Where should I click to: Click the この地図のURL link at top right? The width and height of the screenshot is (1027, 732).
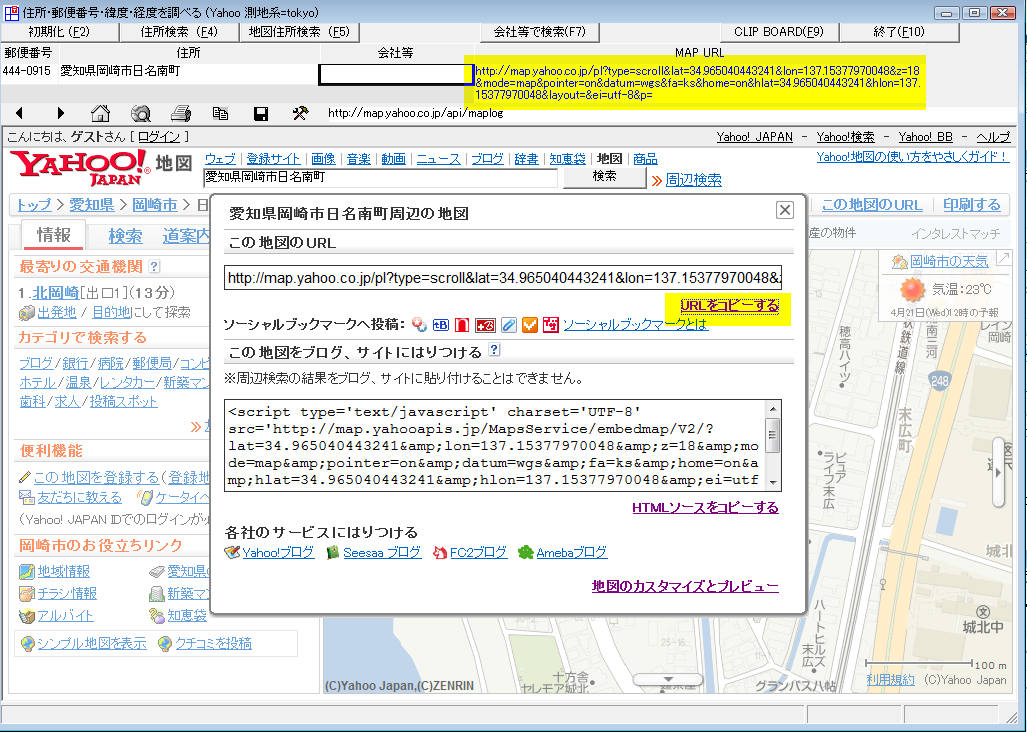[872, 205]
